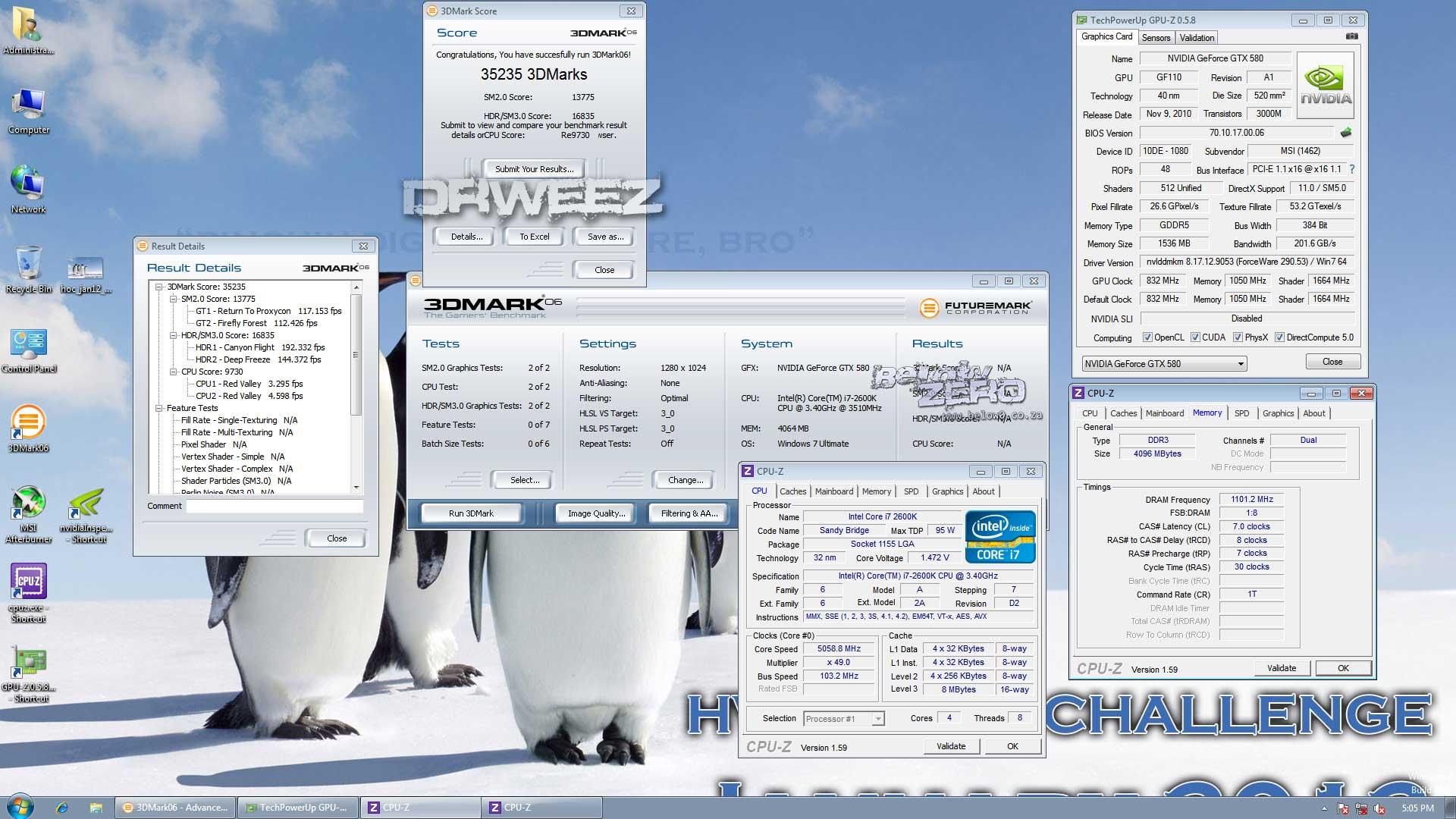Open the Recycle Bin icon
Viewport: 1456px width, 819px height.
pos(28,269)
